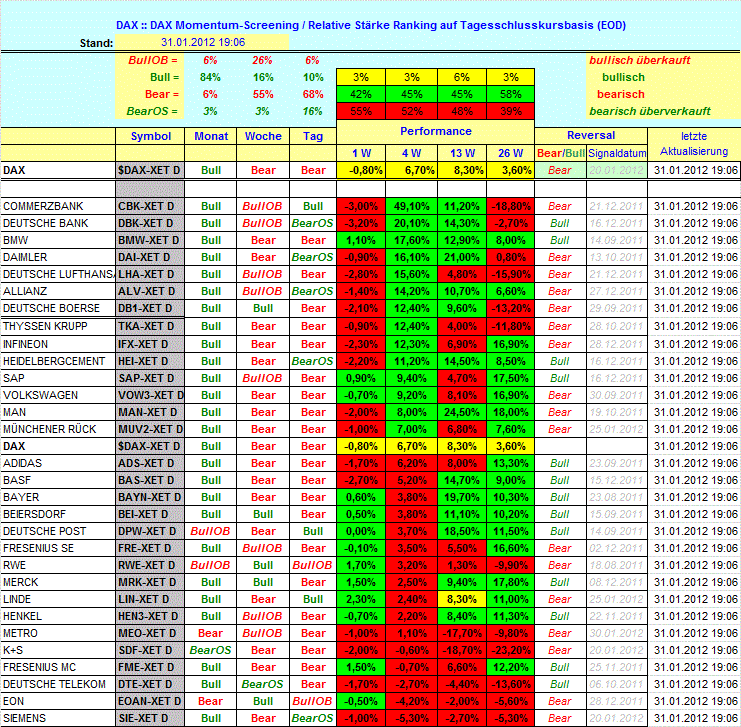Click the Stand date field at top
The image size is (741, 727).
[203, 43]
